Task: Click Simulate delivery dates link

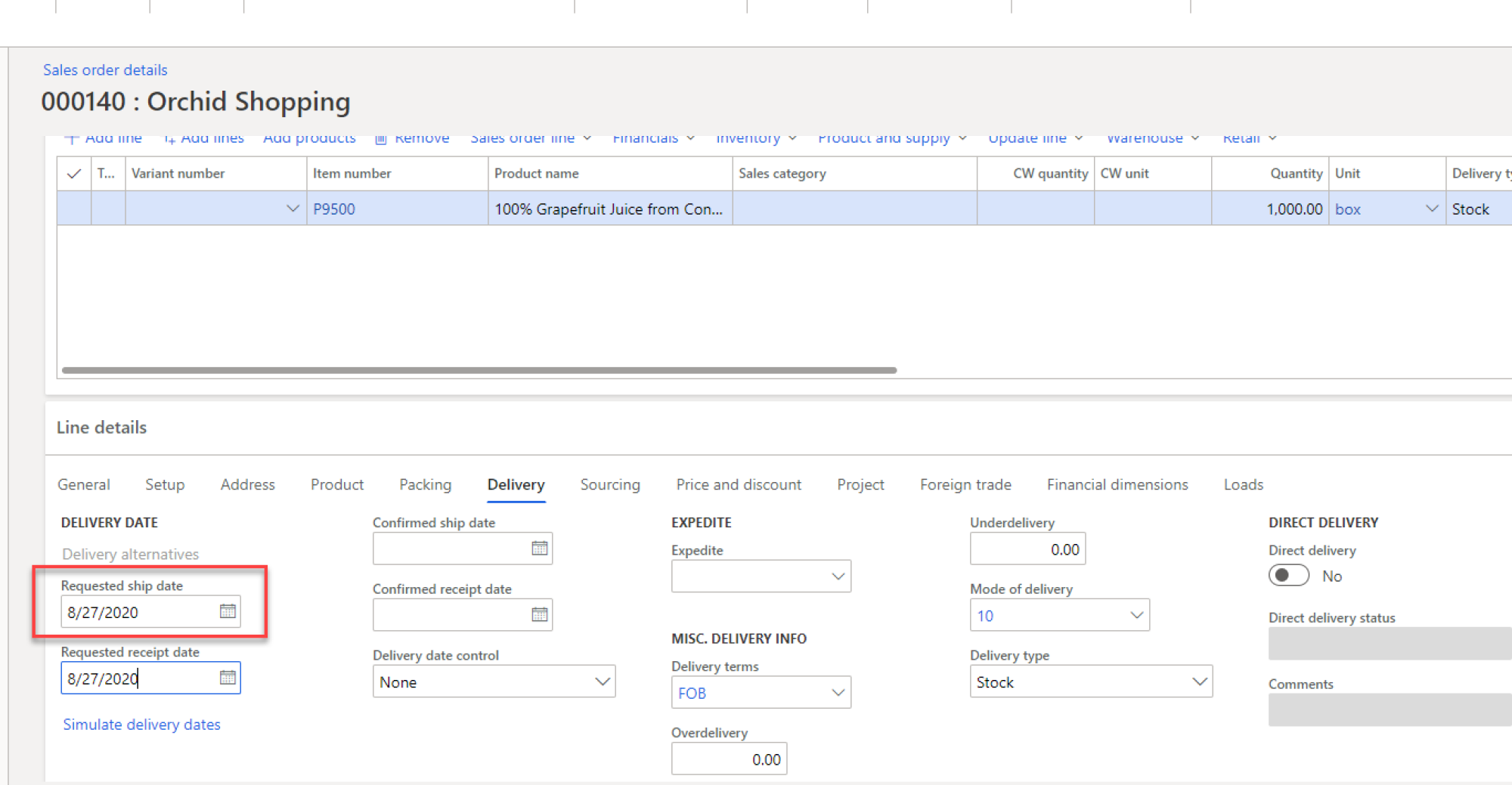Action: tap(141, 724)
